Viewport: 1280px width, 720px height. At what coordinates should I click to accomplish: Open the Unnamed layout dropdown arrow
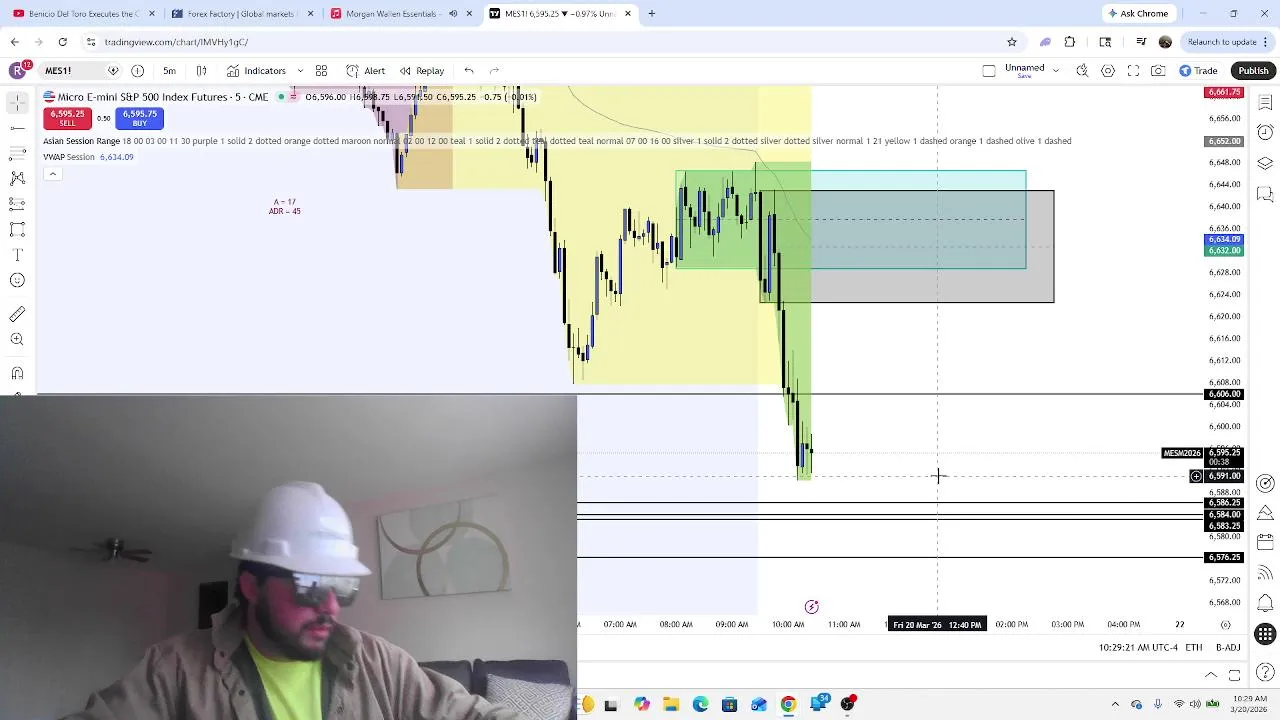1056,71
